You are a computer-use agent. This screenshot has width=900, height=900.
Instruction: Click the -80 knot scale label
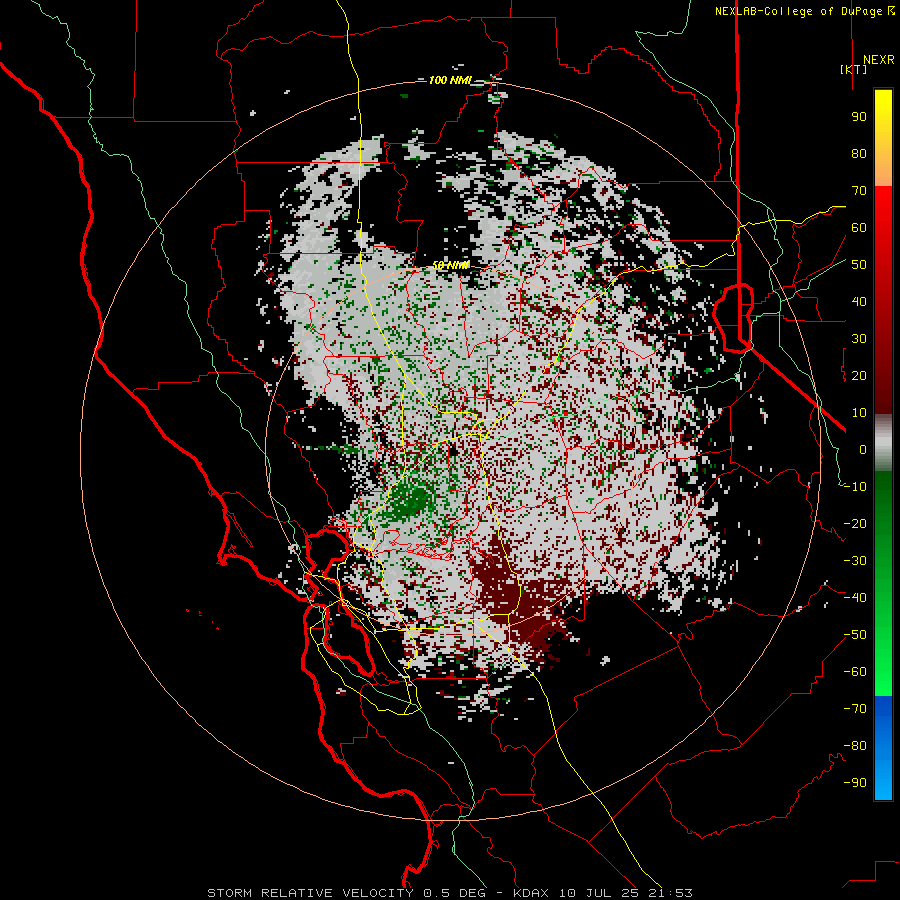pyautogui.click(x=855, y=746)
